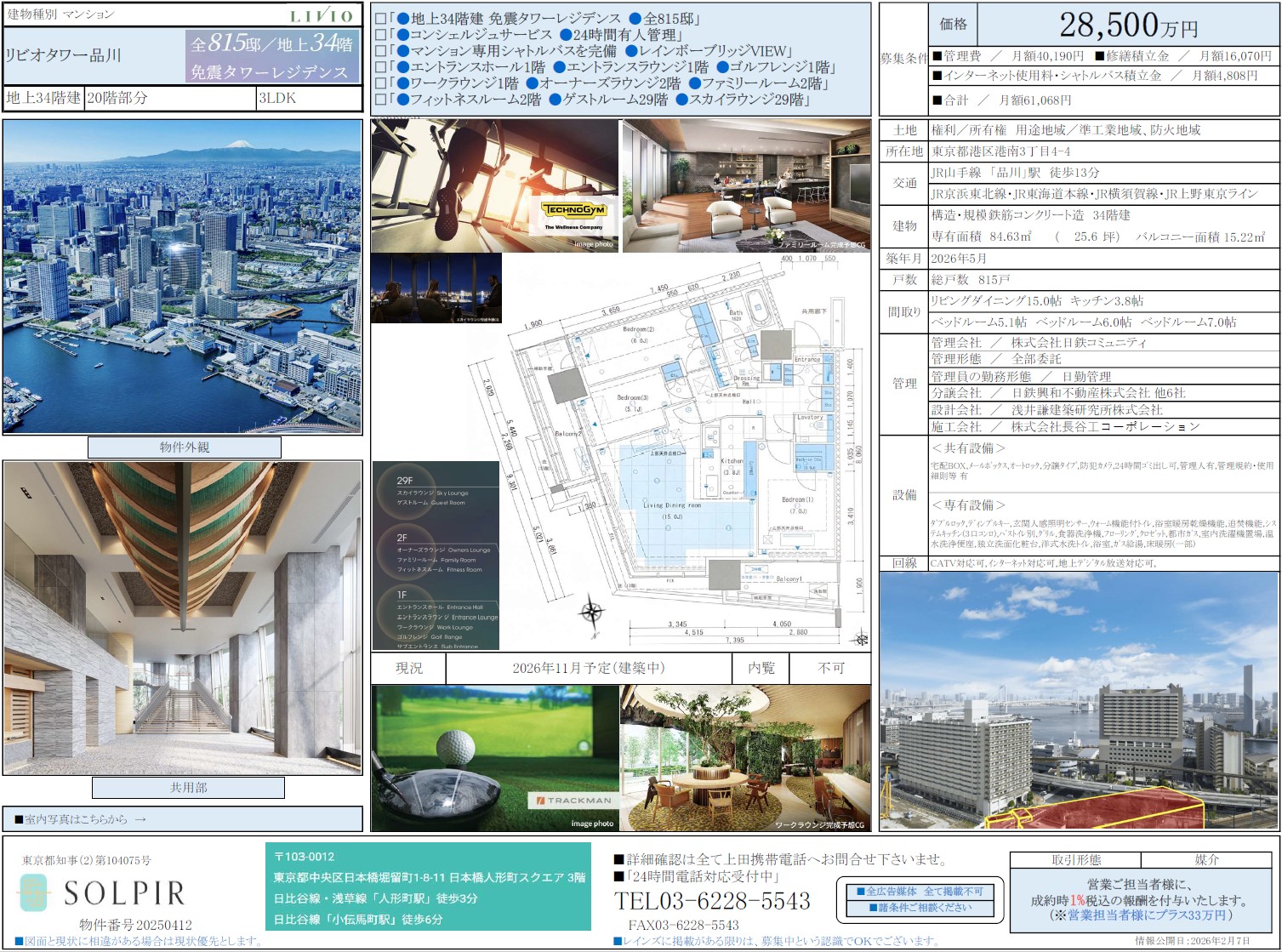The height and width of the screenshot is (952, 1282).
Task: Click the LIVIO brand logo
Action: coord(321,15)
